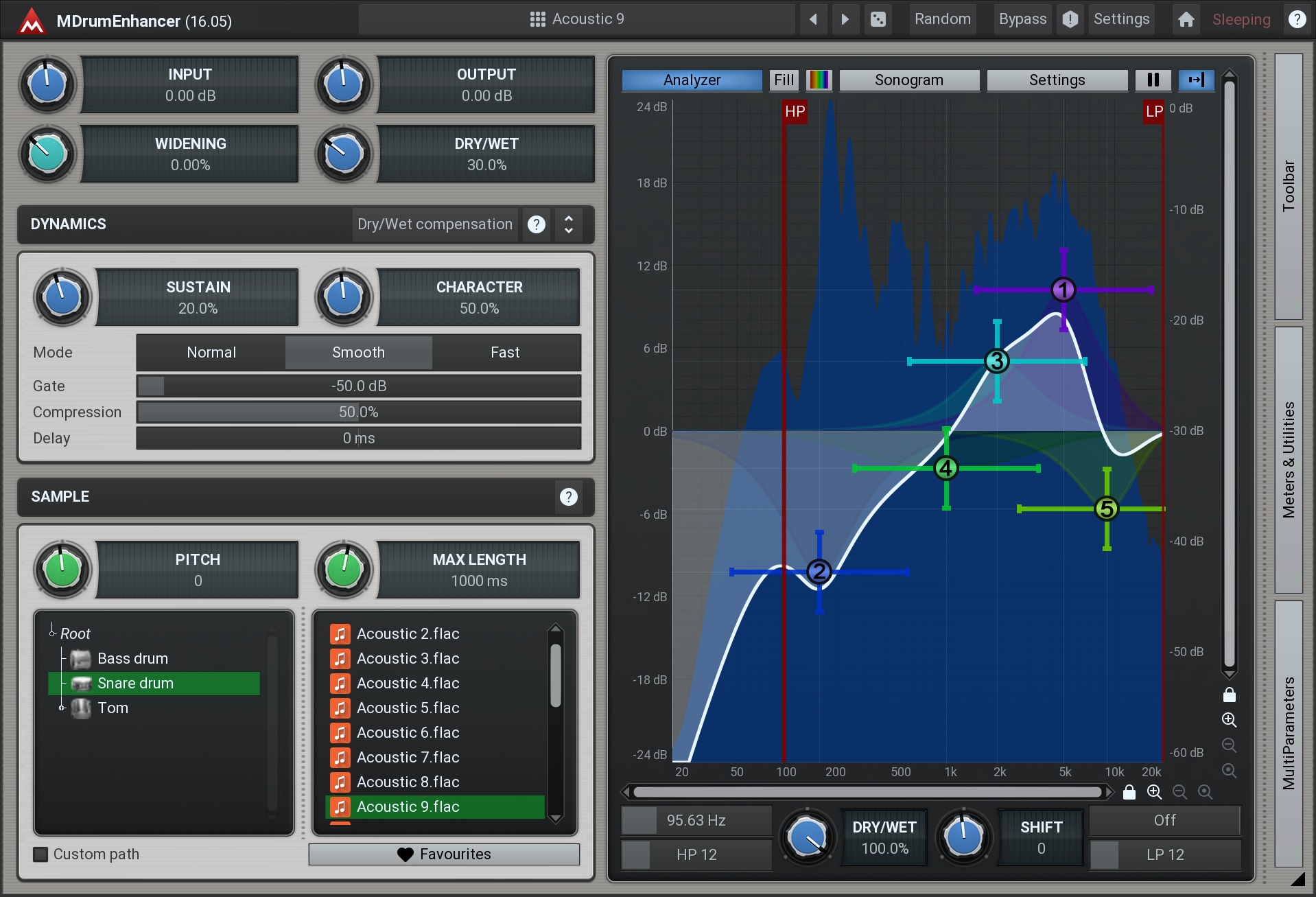Toggle the high-pass enable square by 95.63 Hz
The height and width of the screenshot is (897, 1316).
pyautogui.click(x=639, y=821)
